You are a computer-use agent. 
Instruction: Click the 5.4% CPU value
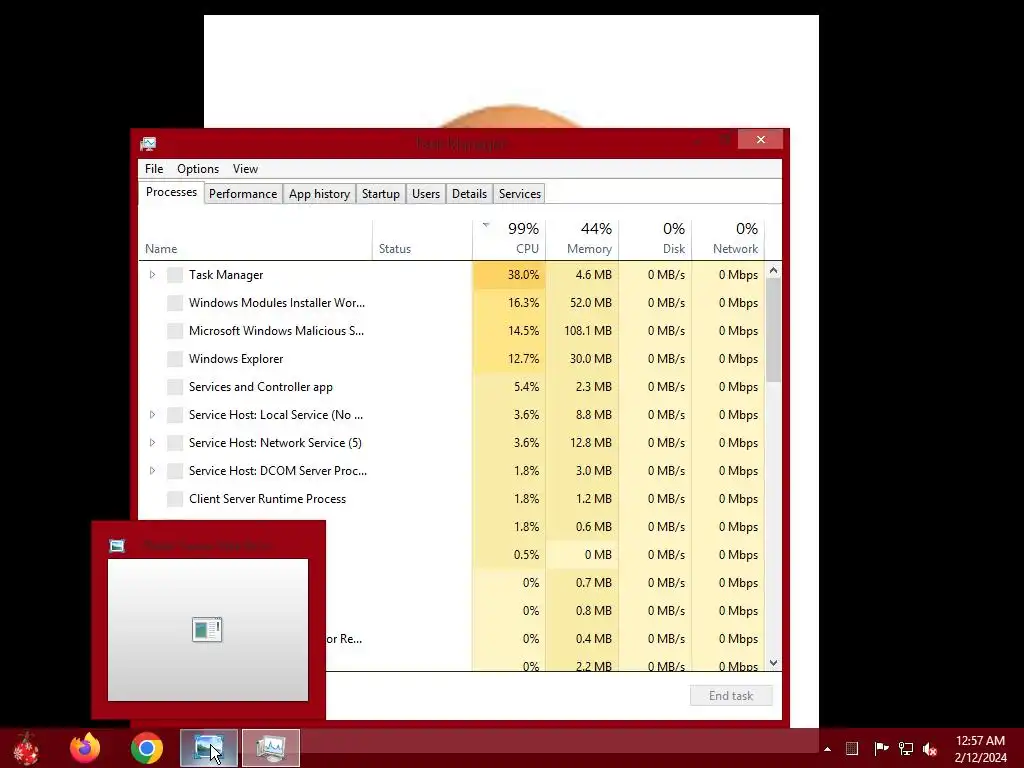click(x=526, y=387)
